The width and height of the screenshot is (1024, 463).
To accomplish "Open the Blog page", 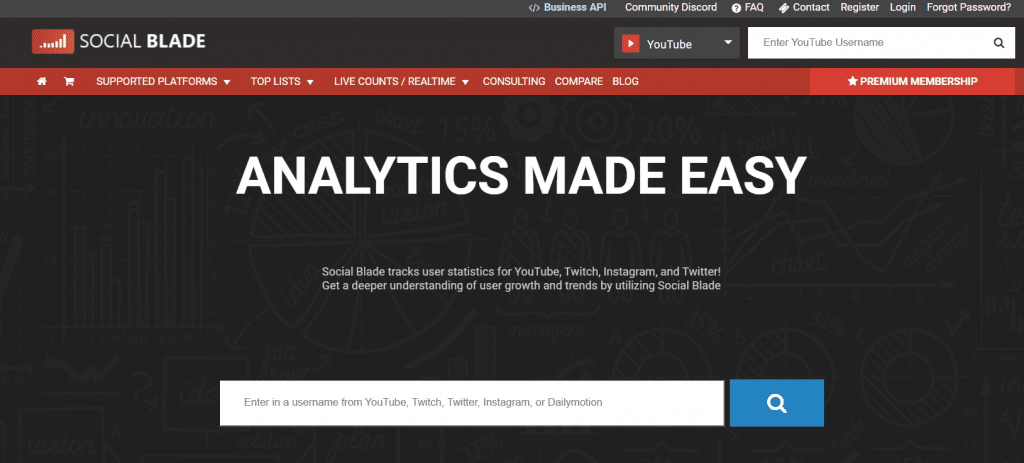I will click(626, 82).
